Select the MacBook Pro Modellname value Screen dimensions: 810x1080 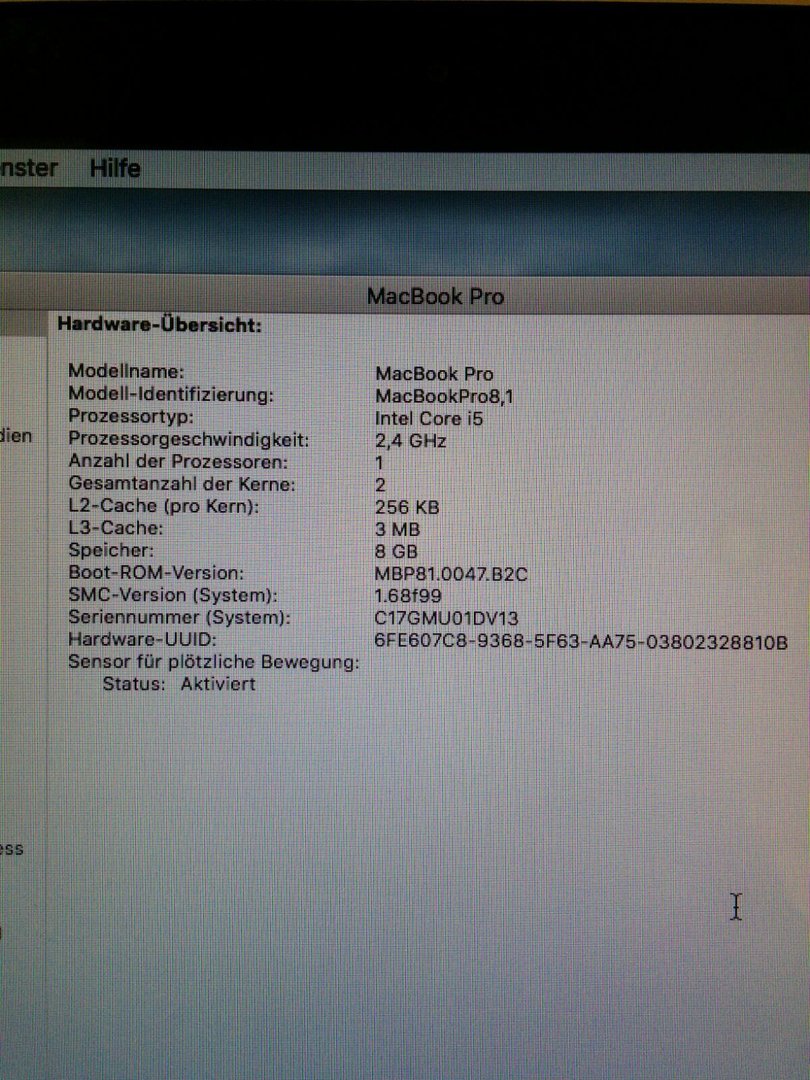point(434,374)
